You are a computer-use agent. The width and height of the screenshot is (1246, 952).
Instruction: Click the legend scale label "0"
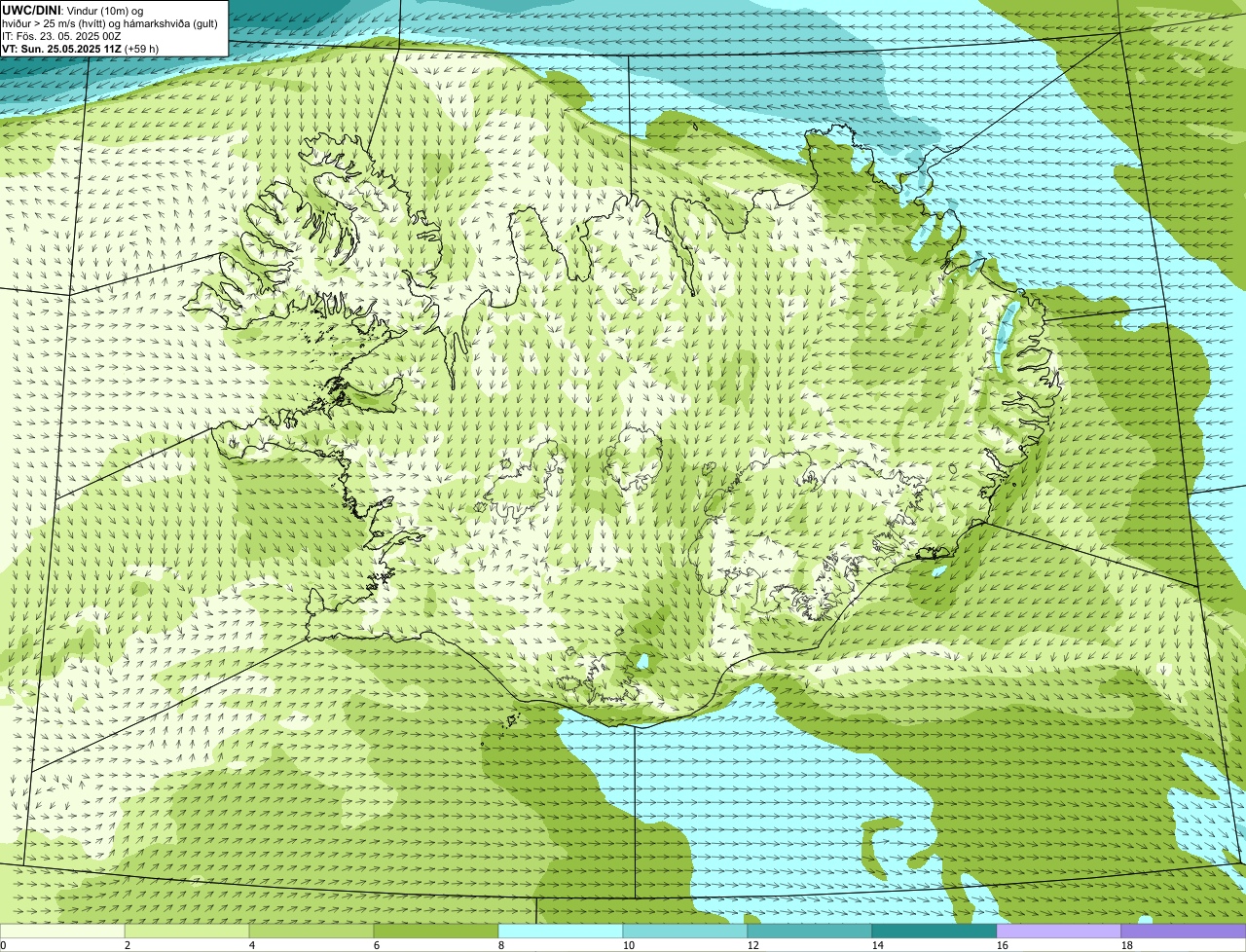click(x=3, y=945)
